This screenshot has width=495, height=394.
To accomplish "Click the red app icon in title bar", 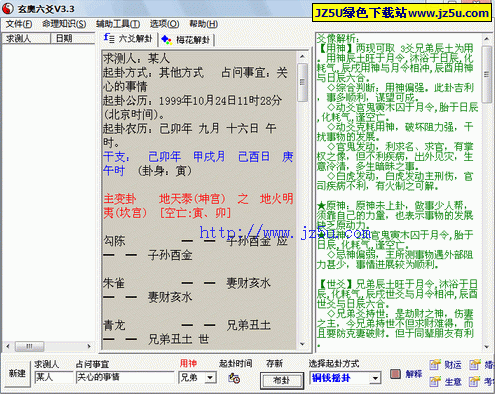I will tap(8, 9).
